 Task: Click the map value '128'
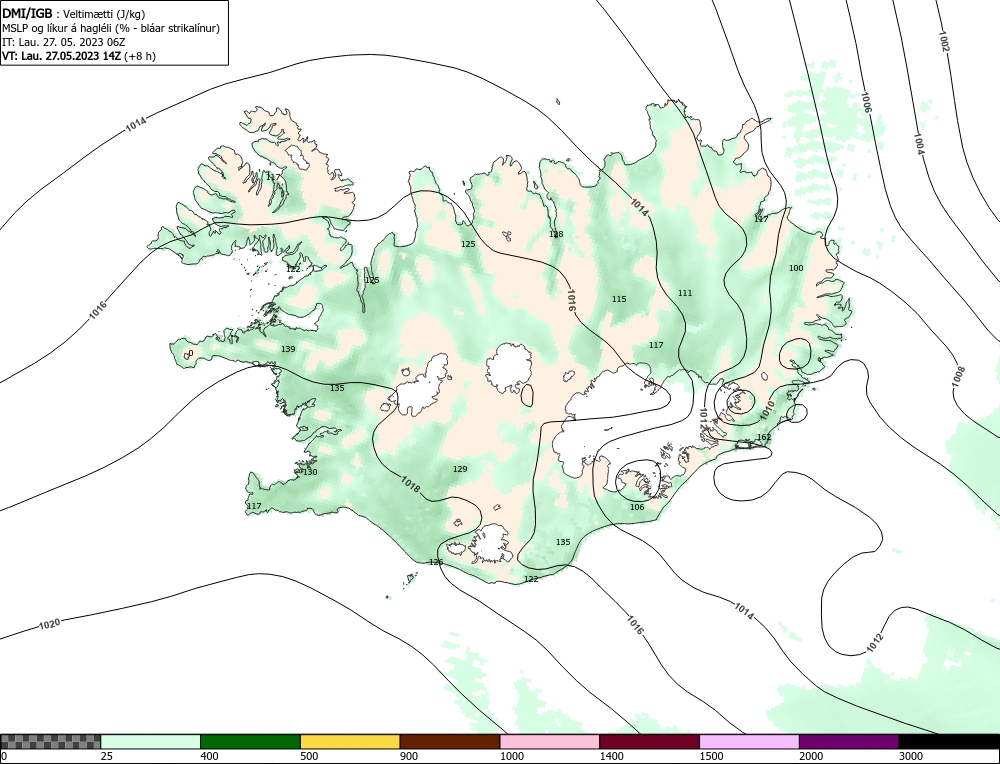(x=556, y=234)
